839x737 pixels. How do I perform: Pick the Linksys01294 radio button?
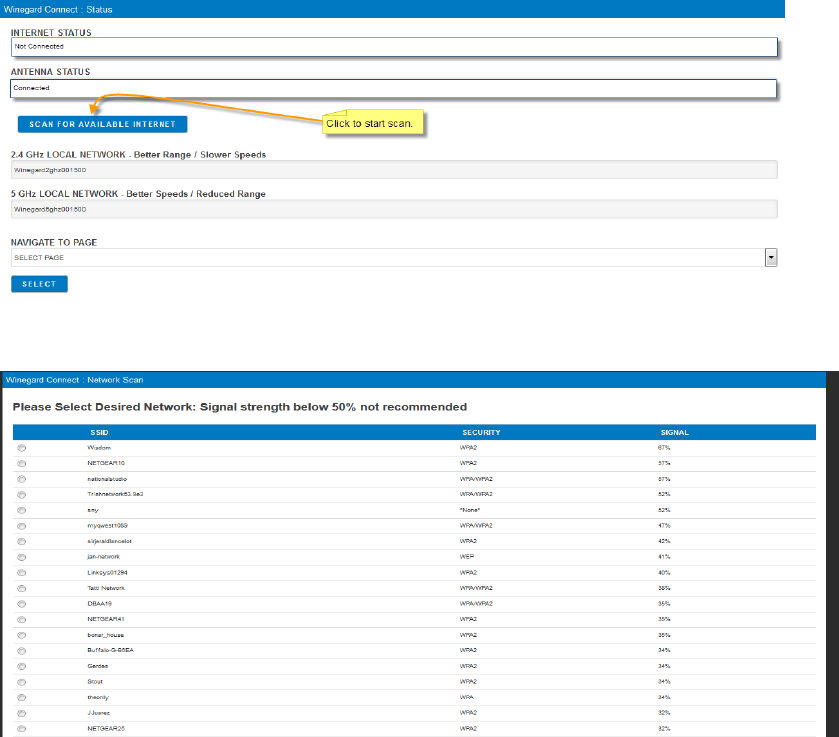click(x=21, y=573)
